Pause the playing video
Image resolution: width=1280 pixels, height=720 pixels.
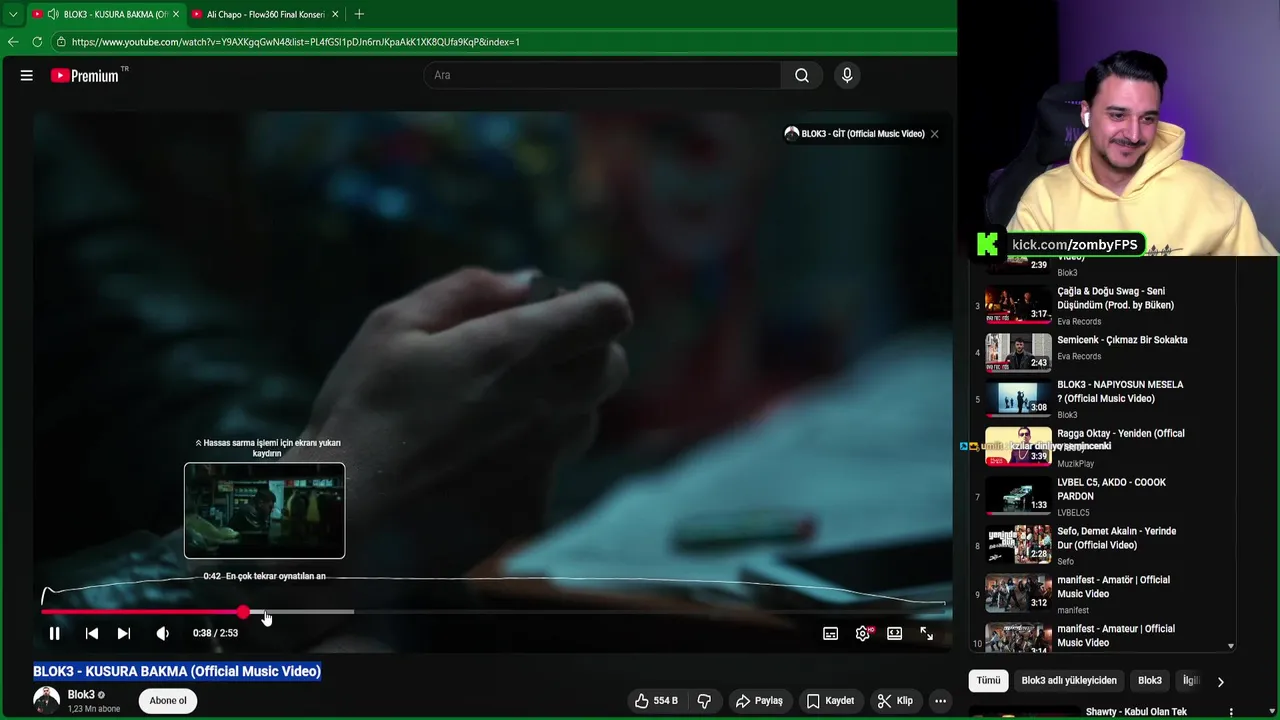pyautogui.click(x=55, y=633)
